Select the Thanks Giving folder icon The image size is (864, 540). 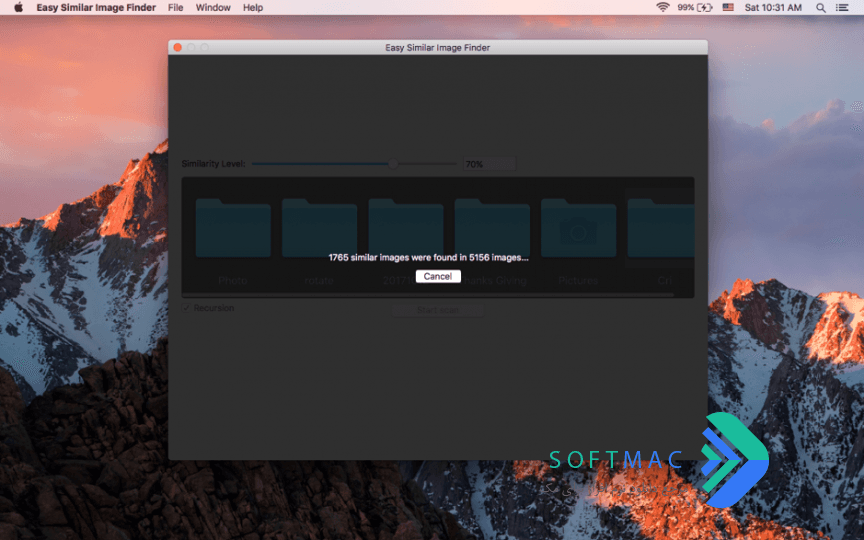tap(492, 228)
